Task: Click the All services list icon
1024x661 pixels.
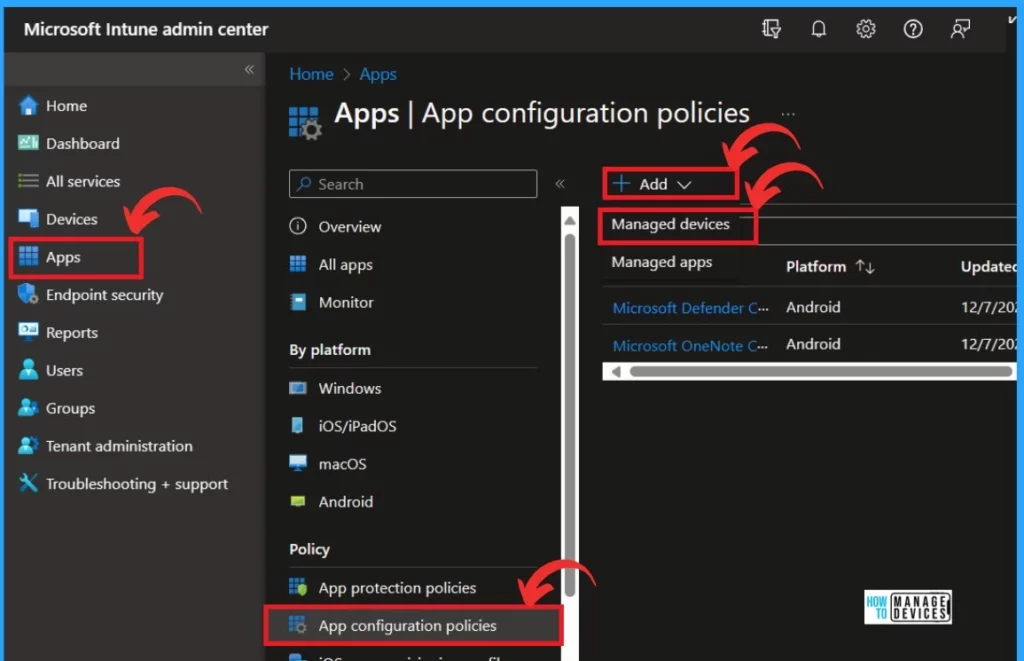Action: [28, 180]
